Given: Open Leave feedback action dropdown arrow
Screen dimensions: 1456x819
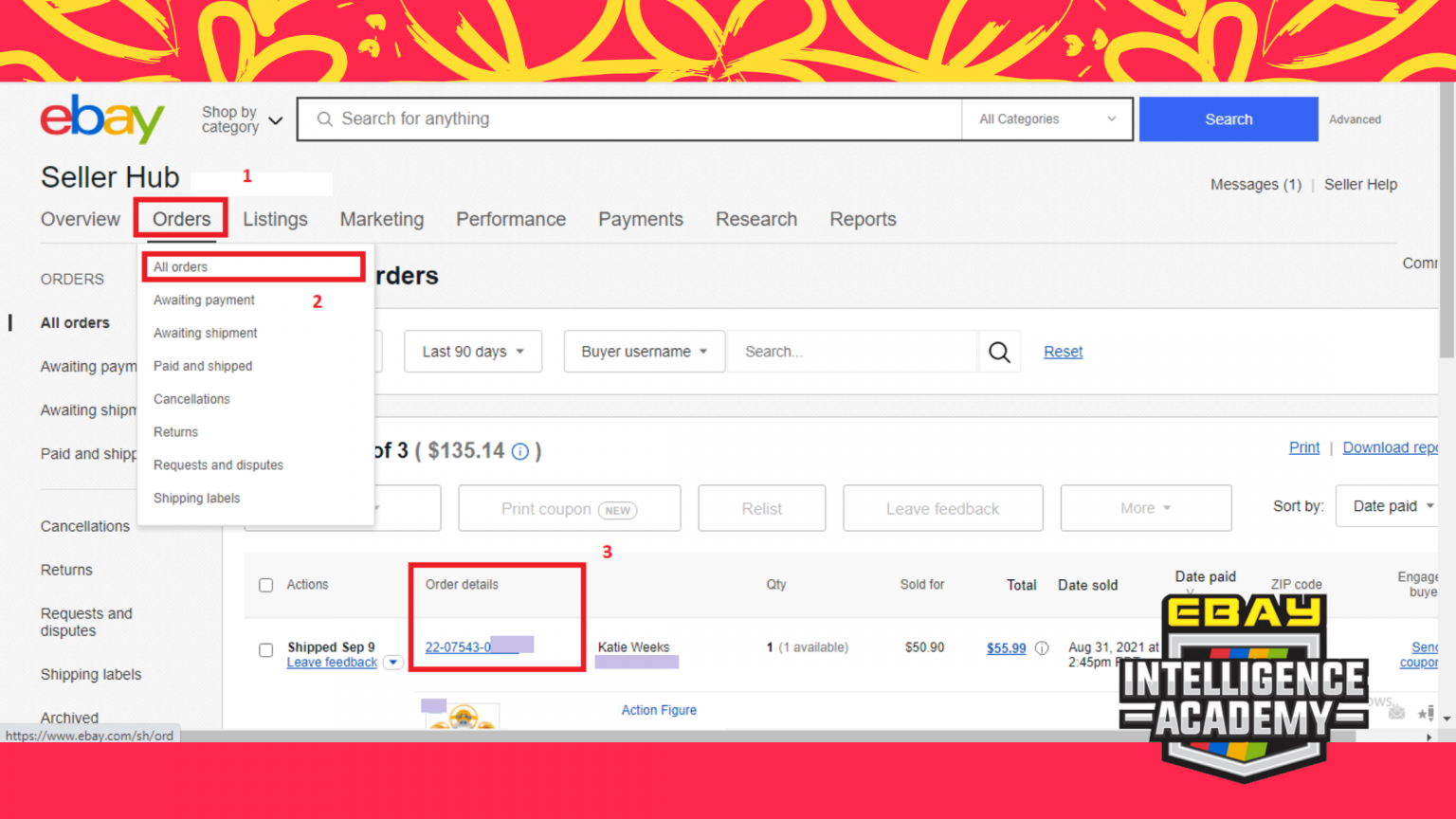Looking at the screenshot, I should [392, 663].
